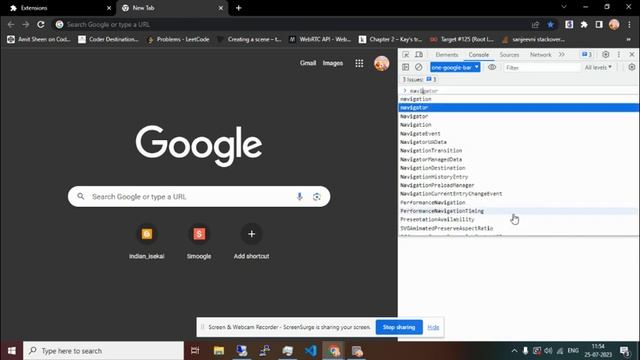Screen dimensions: 640x360
Task: Start voice search with the microphone icon
Action: click(x=299, y=197)
